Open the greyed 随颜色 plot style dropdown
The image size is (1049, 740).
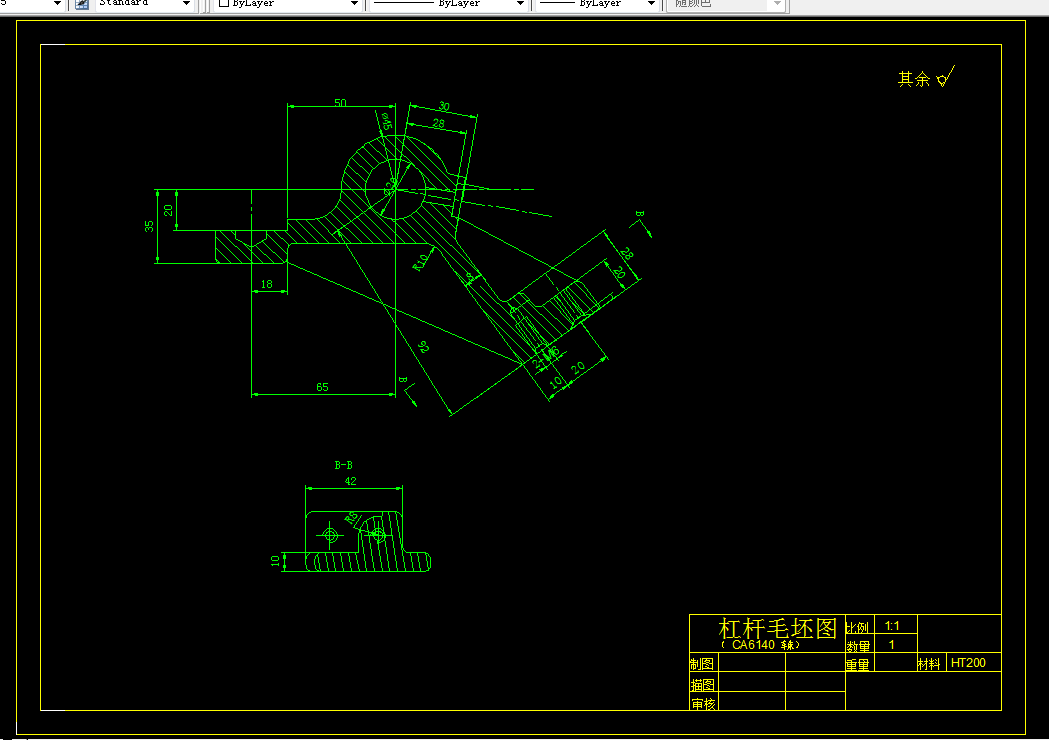[x=777, y=4]
